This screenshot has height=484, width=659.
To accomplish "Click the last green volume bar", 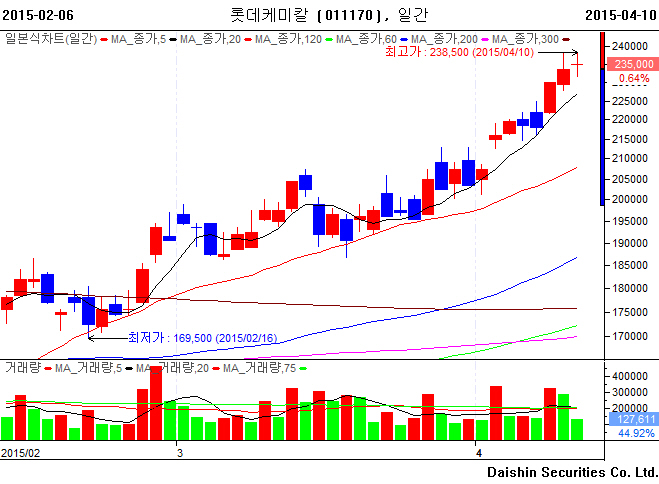I will (577, 429).
